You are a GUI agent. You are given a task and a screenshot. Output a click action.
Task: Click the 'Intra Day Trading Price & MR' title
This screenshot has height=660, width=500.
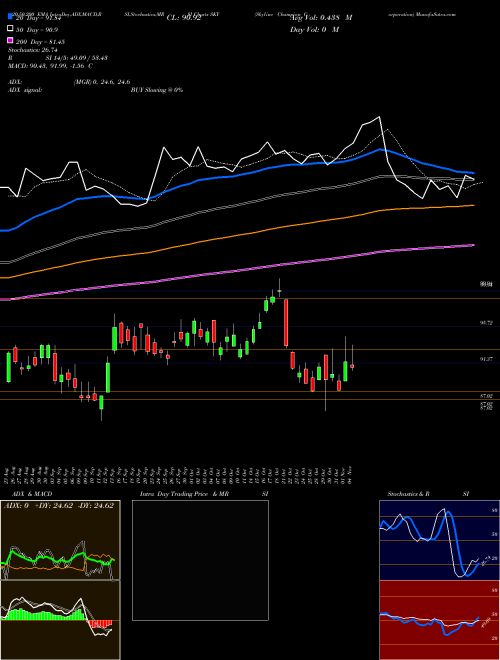[x=184, y=494]
